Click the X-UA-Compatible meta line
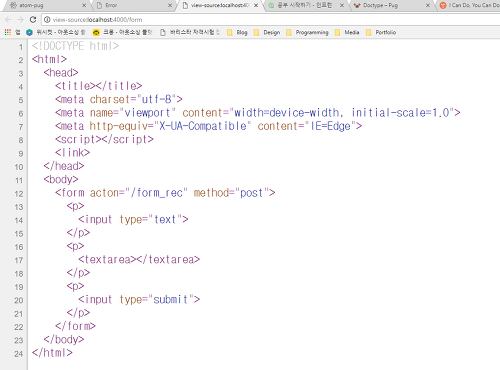 pos(209,126)
